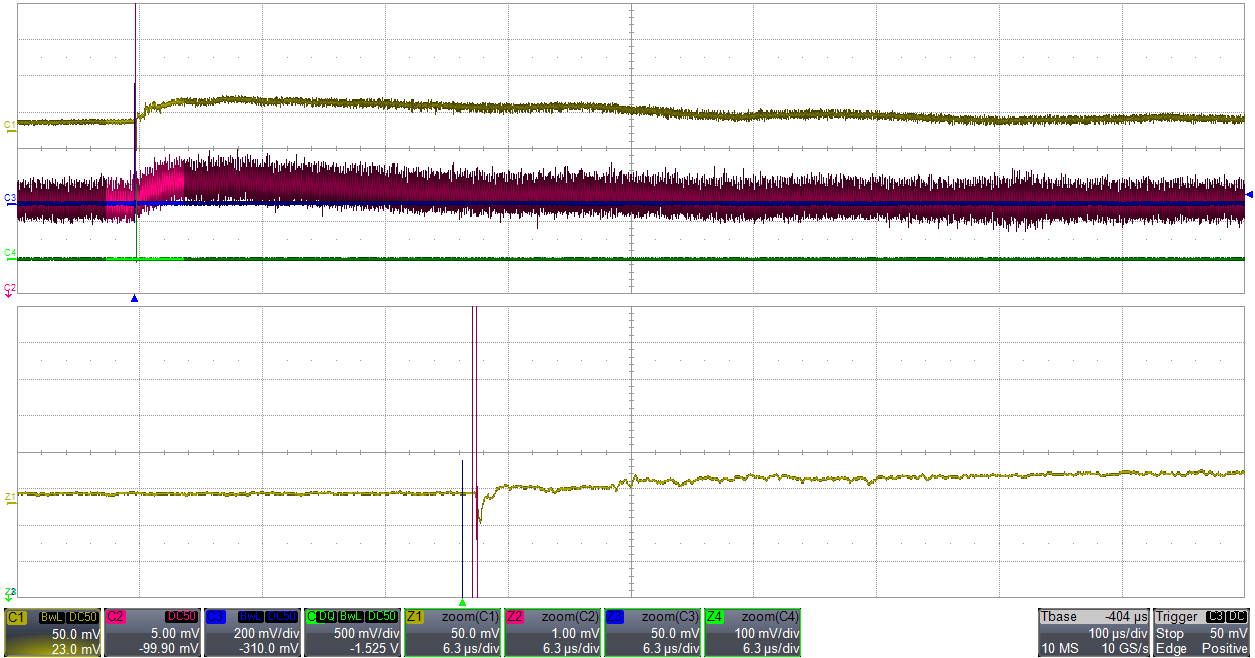Open the C2 channel descriptor box
Screen dimensions: 1255x658
click(152, 633)
